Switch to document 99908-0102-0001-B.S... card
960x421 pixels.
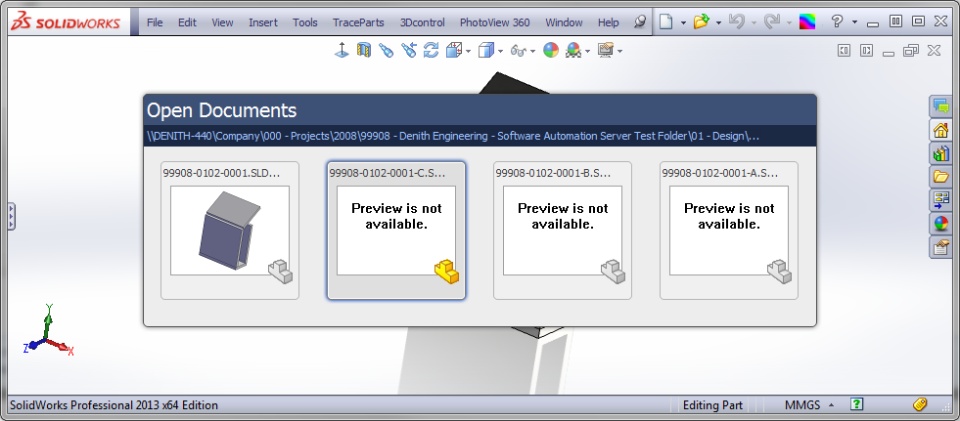click(x=563, y=231)
